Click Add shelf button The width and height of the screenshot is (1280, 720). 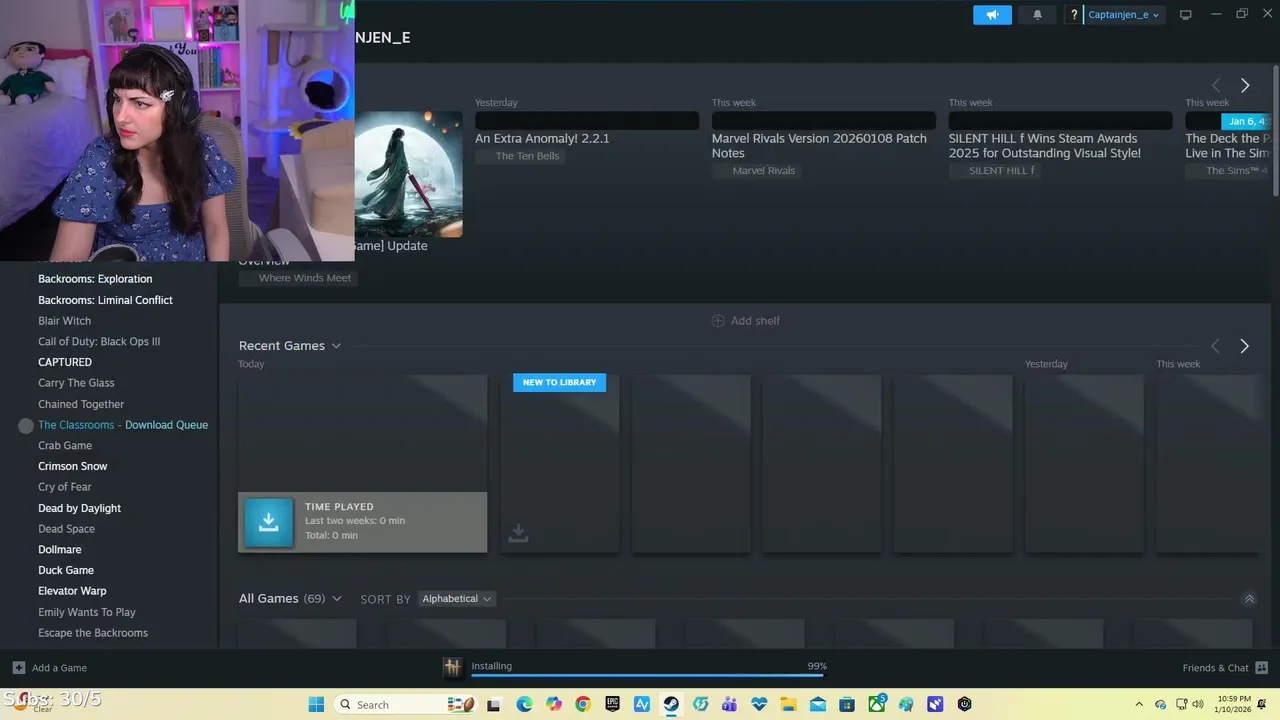pos(745,321)
